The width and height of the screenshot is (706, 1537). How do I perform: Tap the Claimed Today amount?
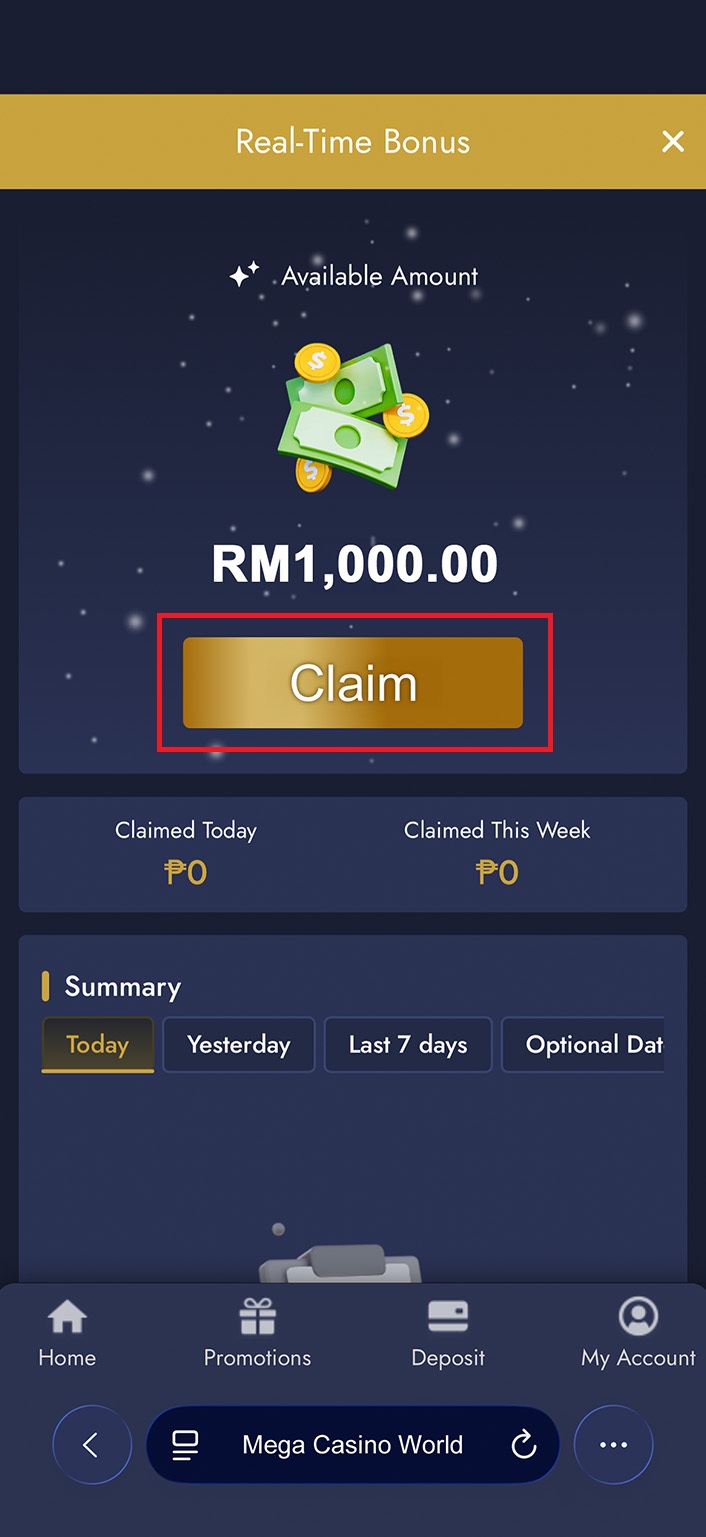click(186, 873)
